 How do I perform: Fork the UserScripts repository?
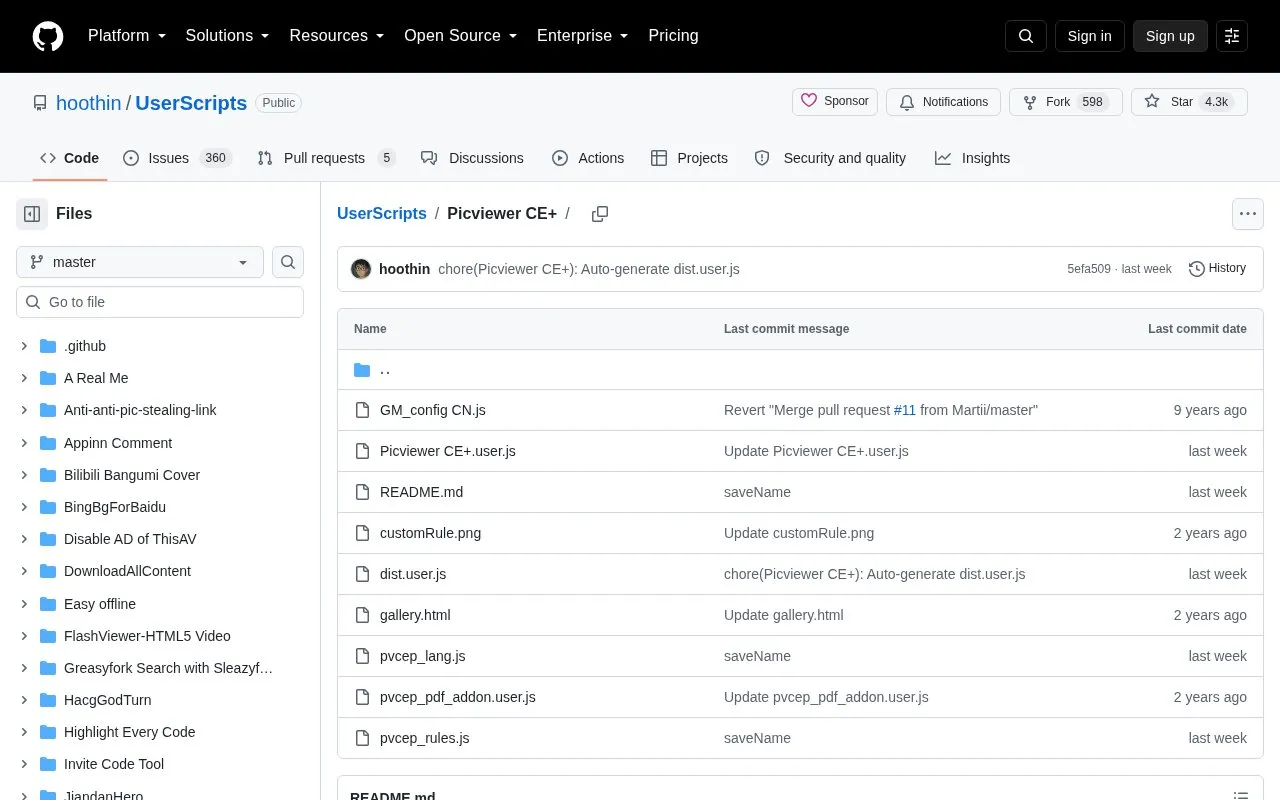pyautogui.click(x=1066, y=102)
